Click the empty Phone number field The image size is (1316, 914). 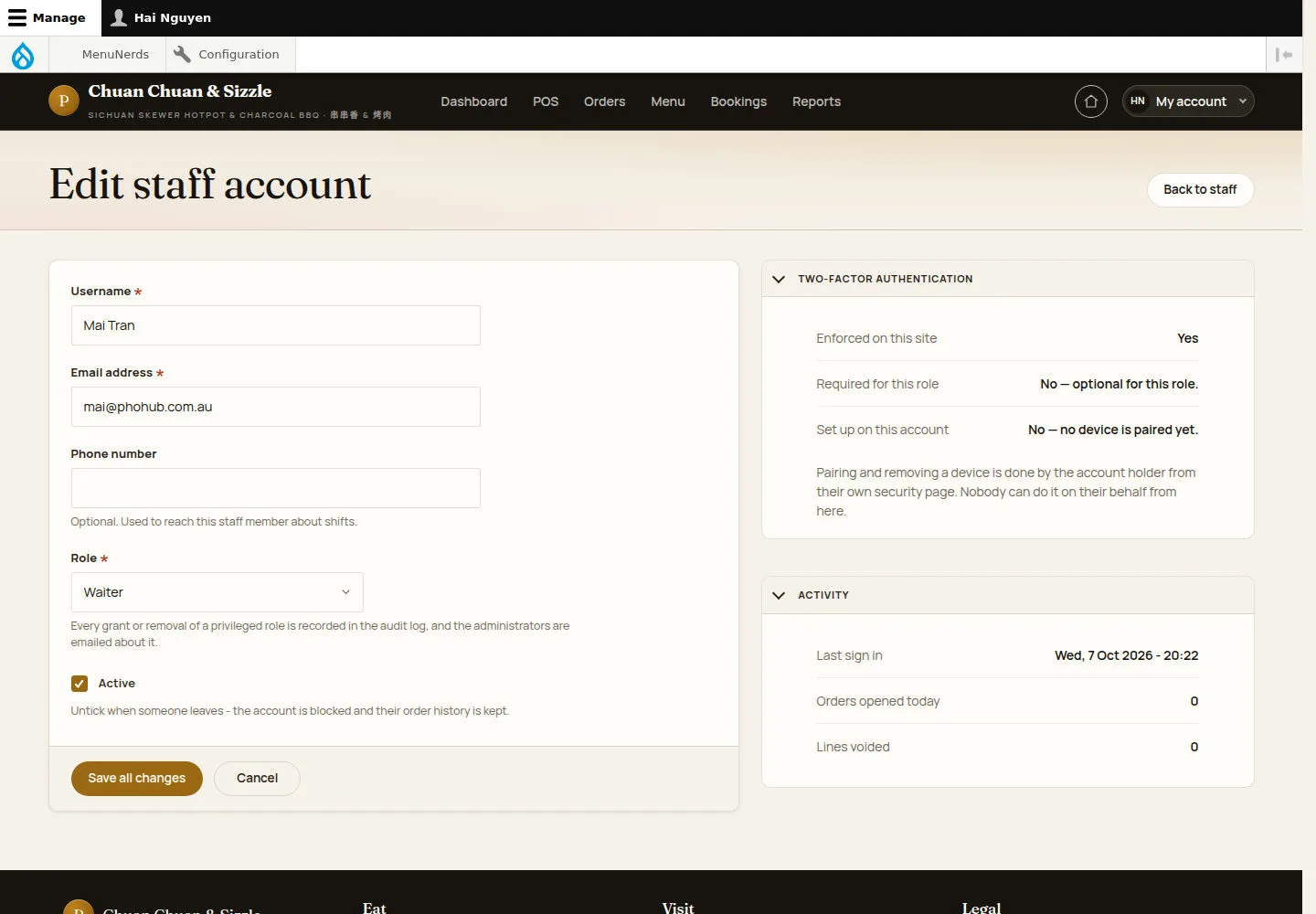tap(276, 488)
